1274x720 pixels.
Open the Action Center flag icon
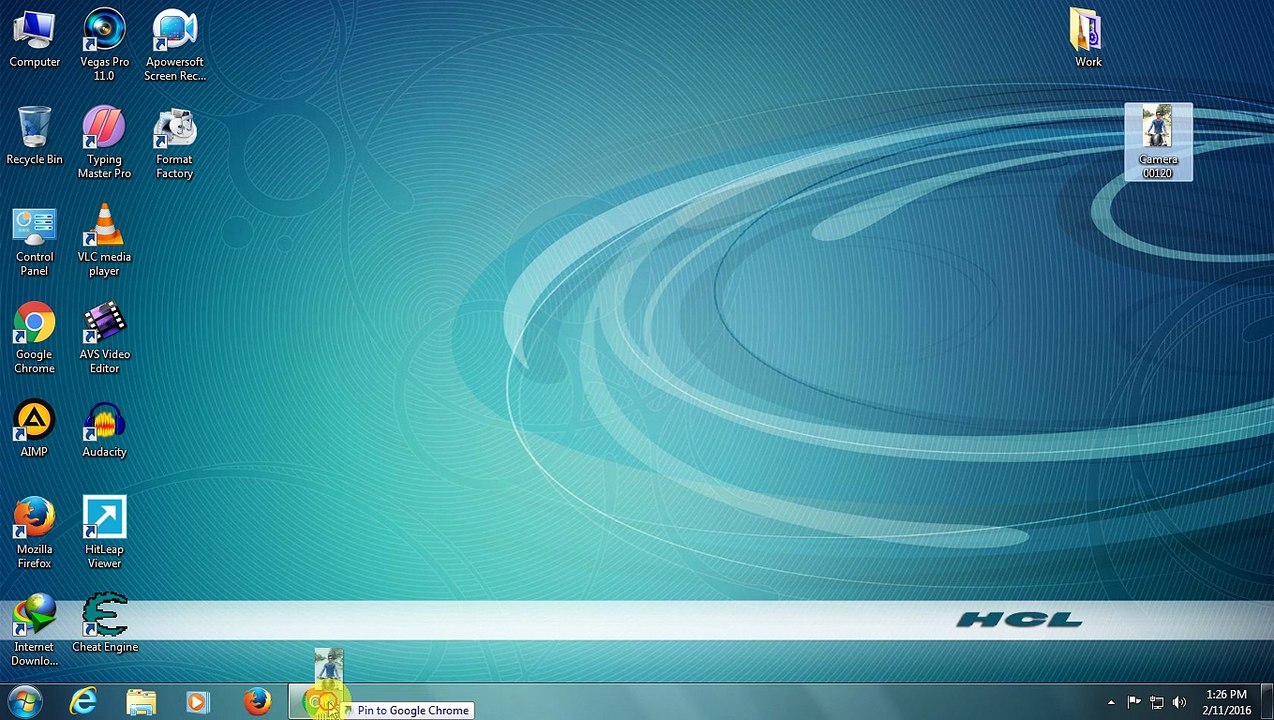[x=1134, y=702]
